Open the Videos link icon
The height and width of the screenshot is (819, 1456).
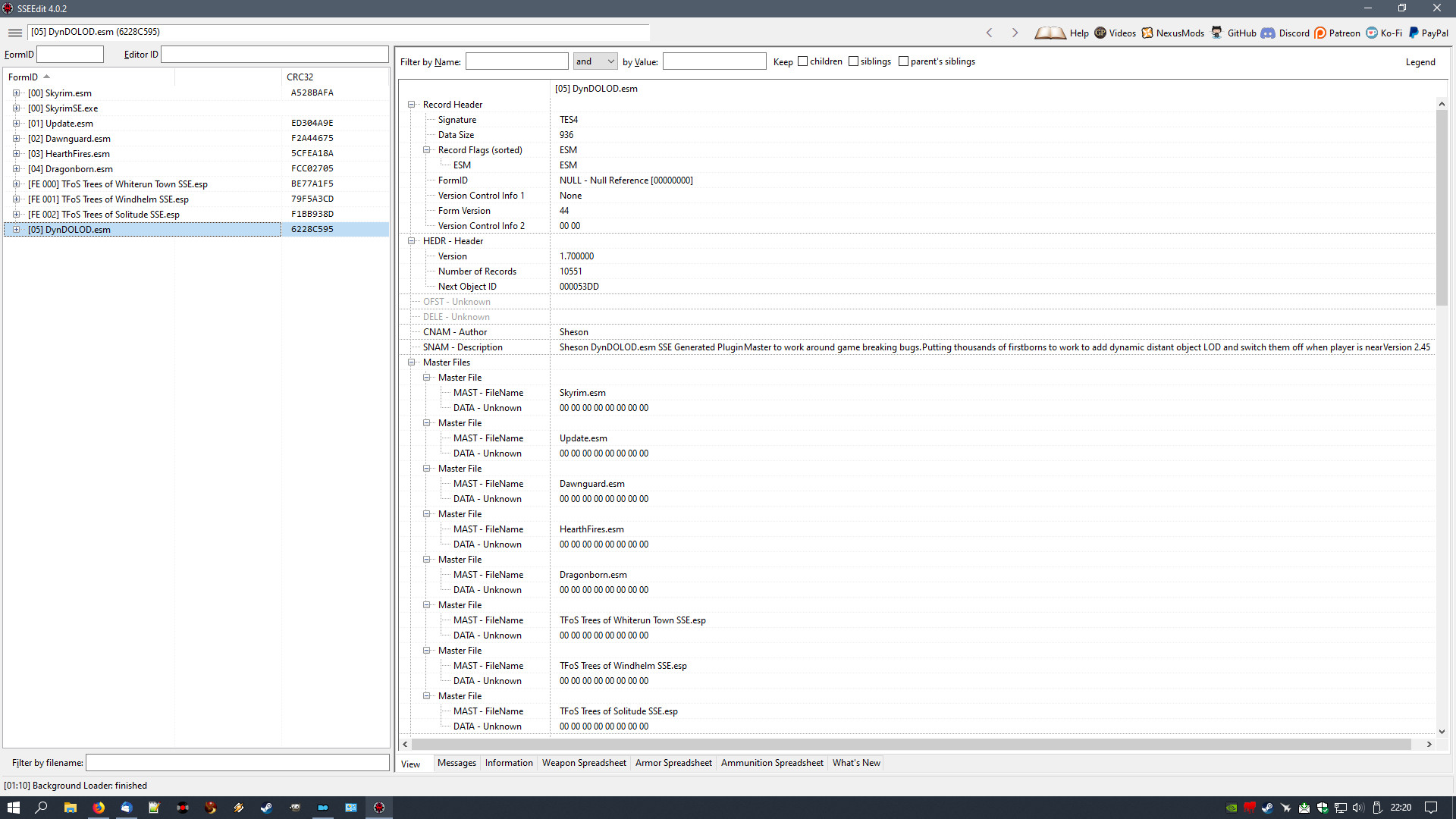(x=1100, y=33)
